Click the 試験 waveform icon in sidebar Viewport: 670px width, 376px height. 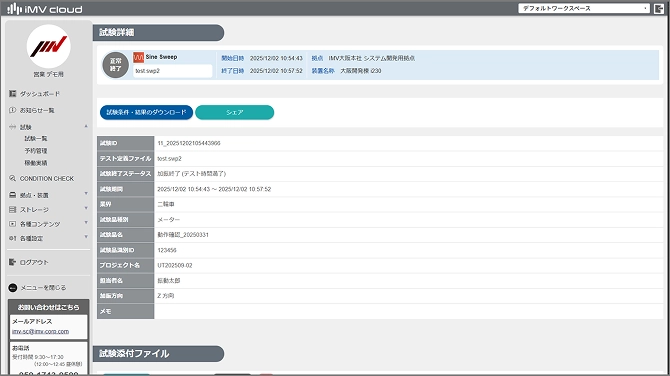pos(12,127)
